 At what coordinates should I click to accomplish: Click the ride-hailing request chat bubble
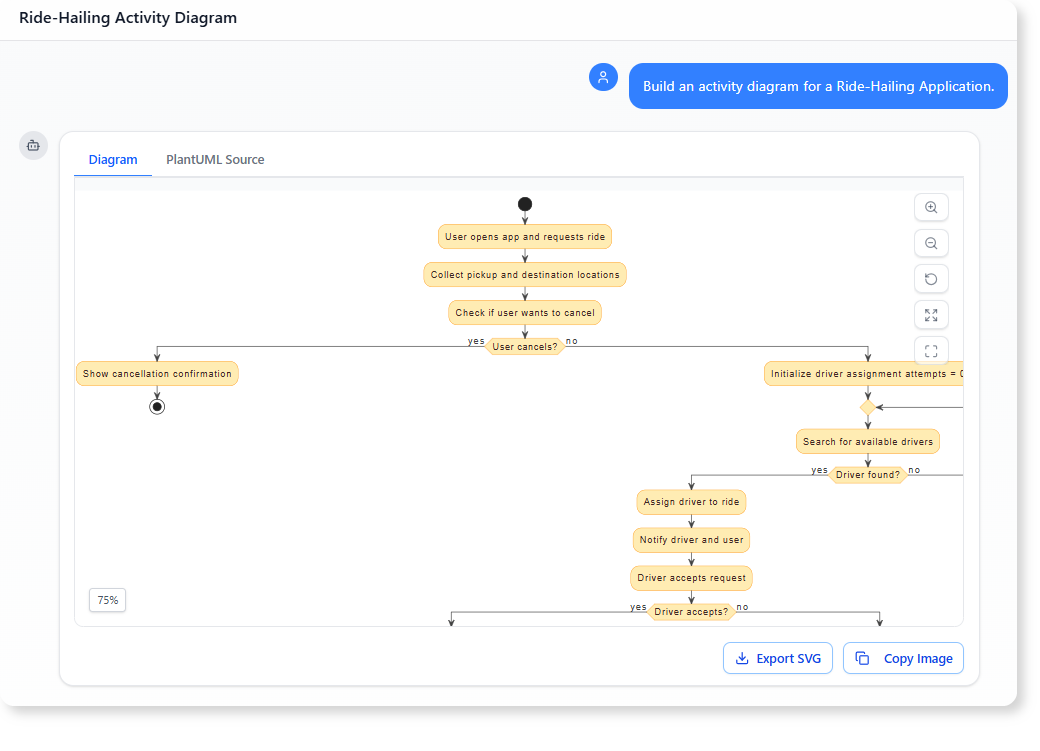click(818, 86)
